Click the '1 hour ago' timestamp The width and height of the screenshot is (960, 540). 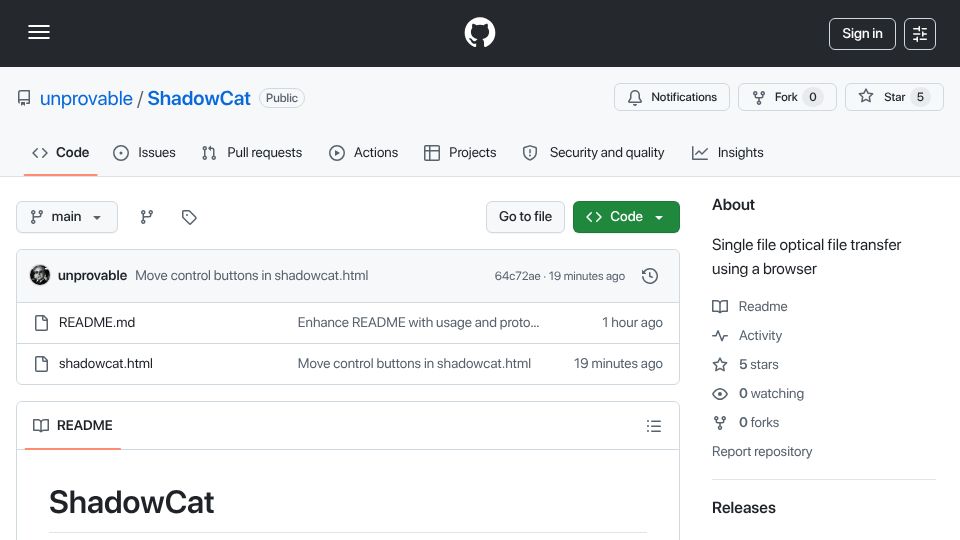click(632, 323)
